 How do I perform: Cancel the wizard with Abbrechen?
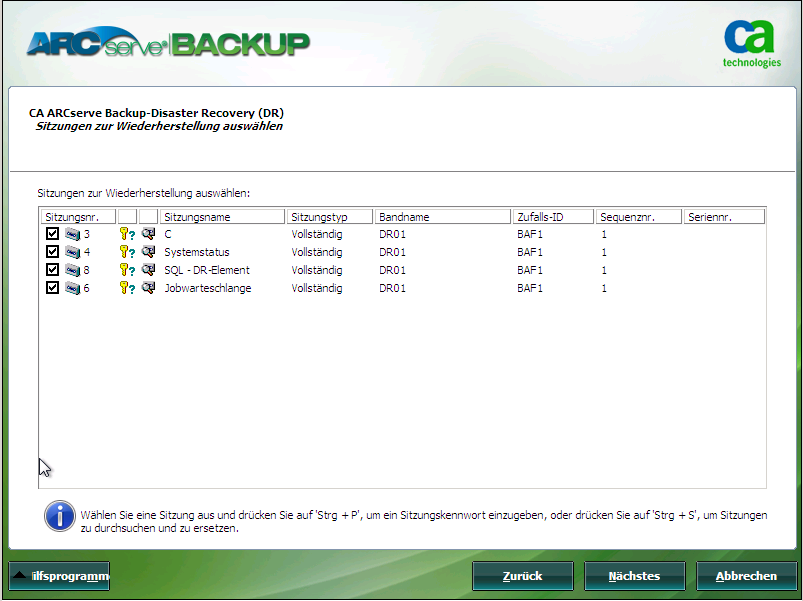tap(746, 575)
